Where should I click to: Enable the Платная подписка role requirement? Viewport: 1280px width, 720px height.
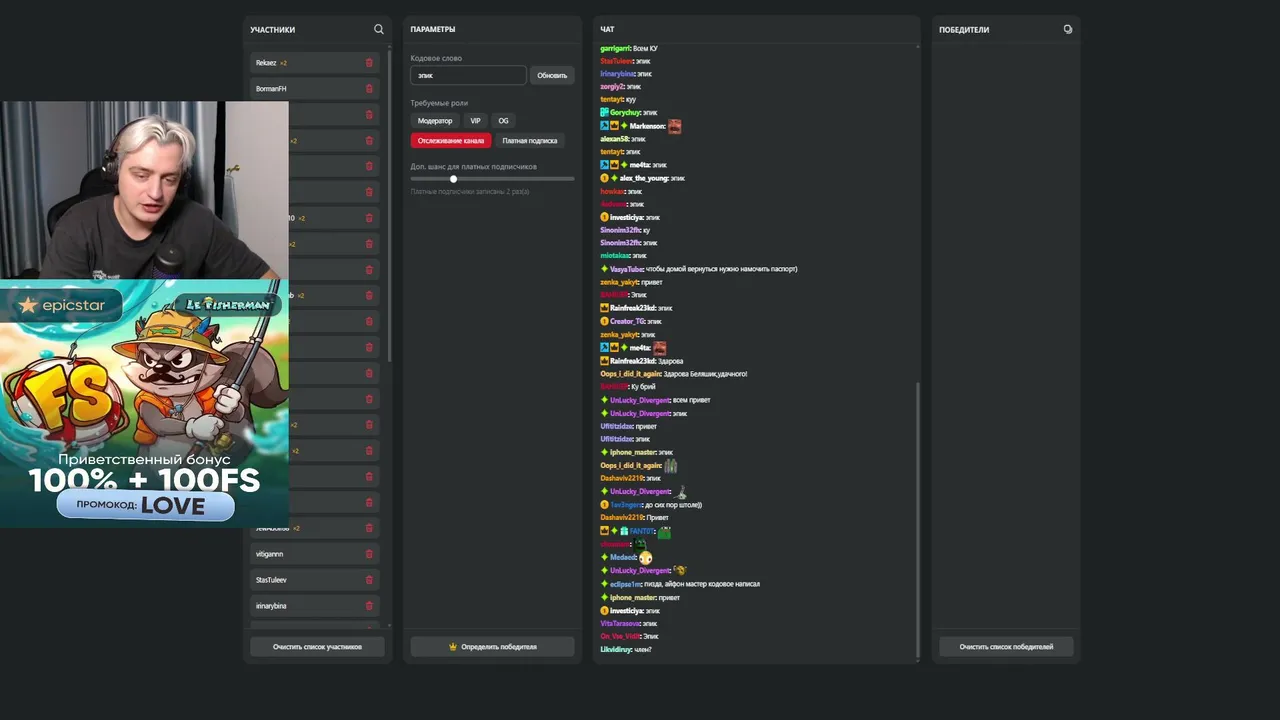coord(529,141)
